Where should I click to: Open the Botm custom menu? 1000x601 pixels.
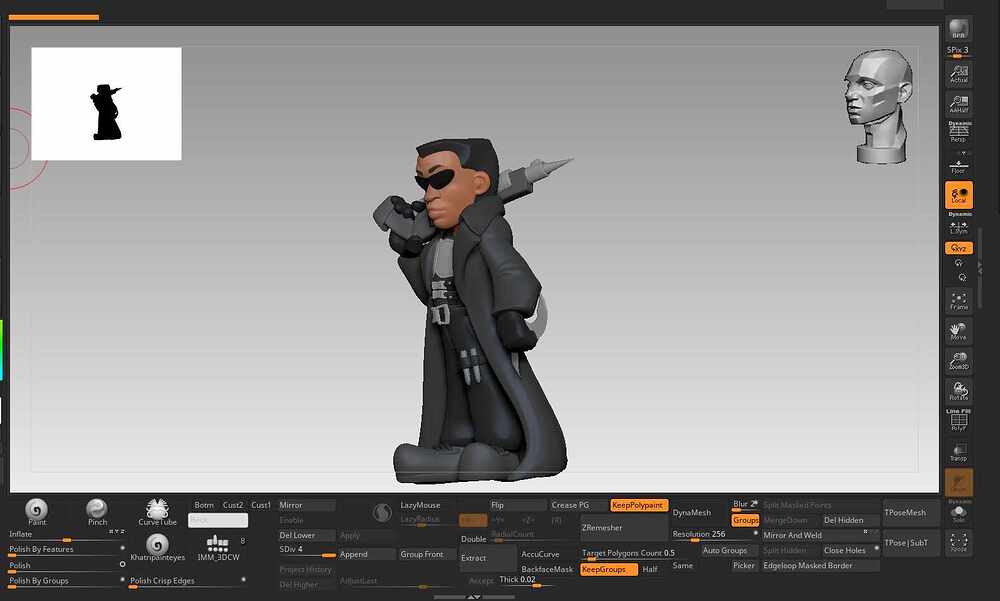pyautogui.click(x=204, y=505)
